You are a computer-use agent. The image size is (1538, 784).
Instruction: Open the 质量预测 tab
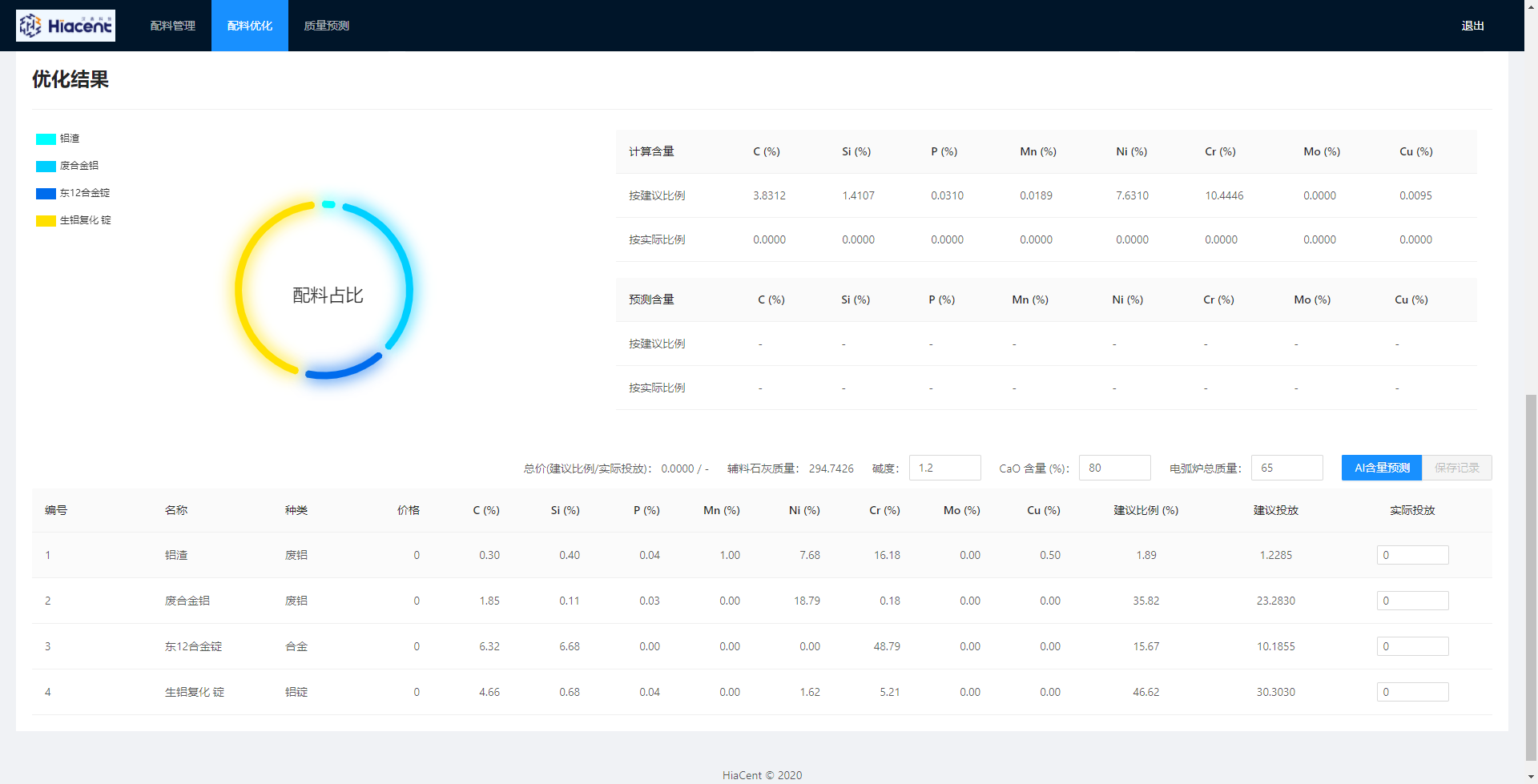[327, 26]
